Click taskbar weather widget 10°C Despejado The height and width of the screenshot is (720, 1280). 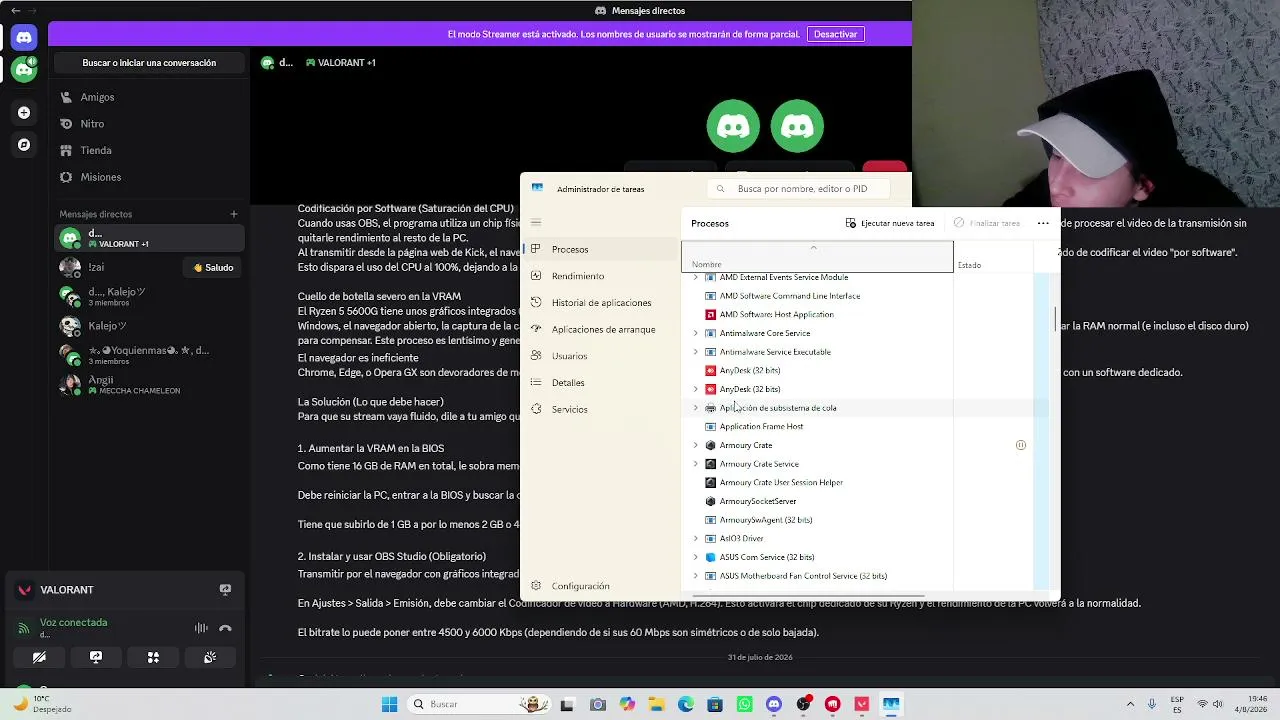[42, 704]
